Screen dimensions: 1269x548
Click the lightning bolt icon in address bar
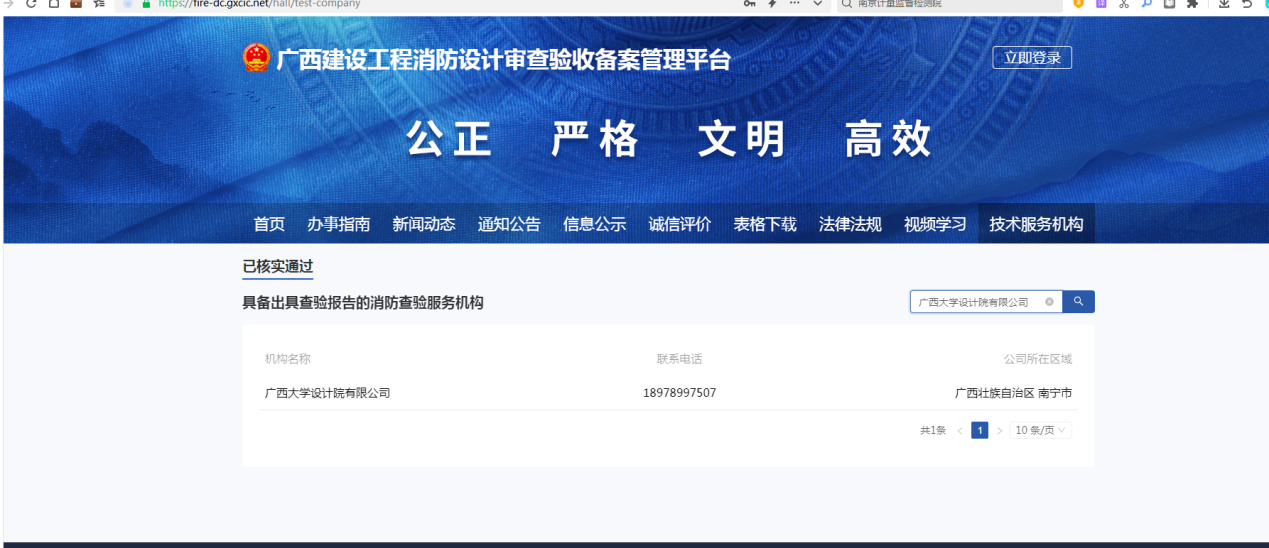772,4
